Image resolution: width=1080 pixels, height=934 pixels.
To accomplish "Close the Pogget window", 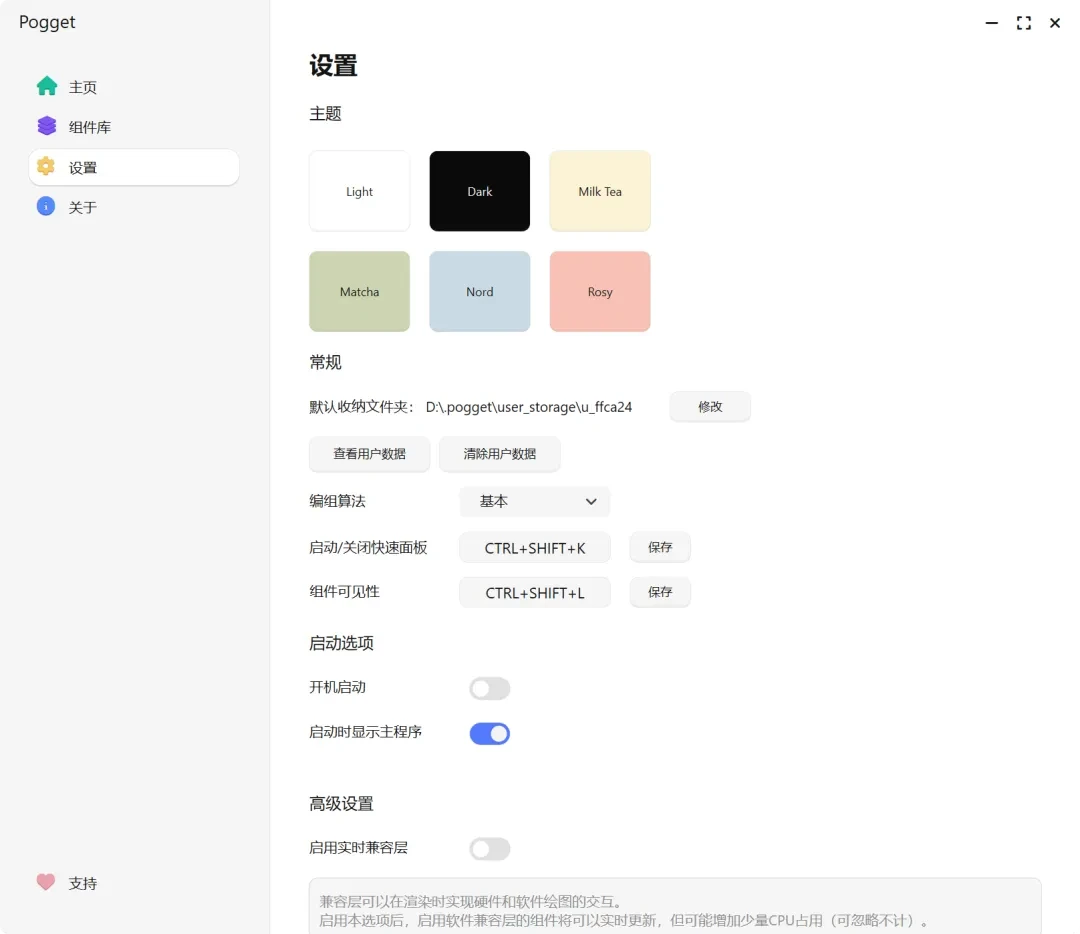I will pos(1055,23).
